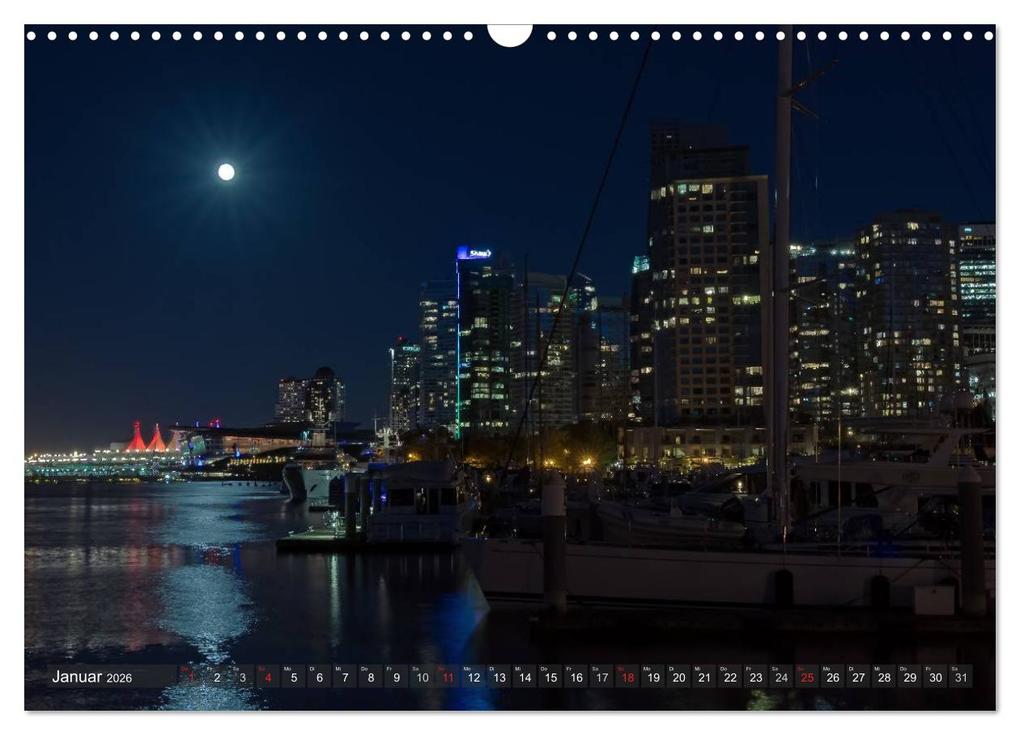The height and width of the screenshot is (735, 1020).
Task: Toggle selection of date 5 under Mo label
Action: pyautogui.click(x=294, y=677)
